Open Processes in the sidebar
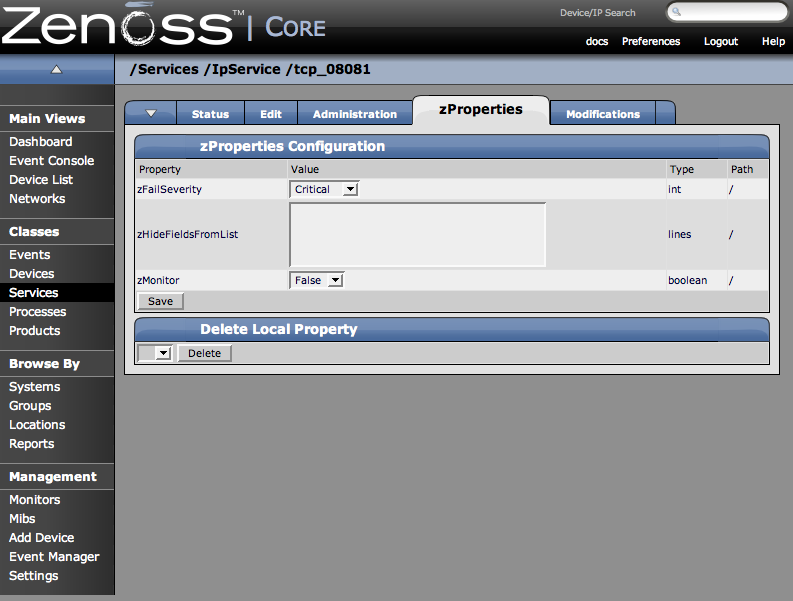 pos(37,312)
